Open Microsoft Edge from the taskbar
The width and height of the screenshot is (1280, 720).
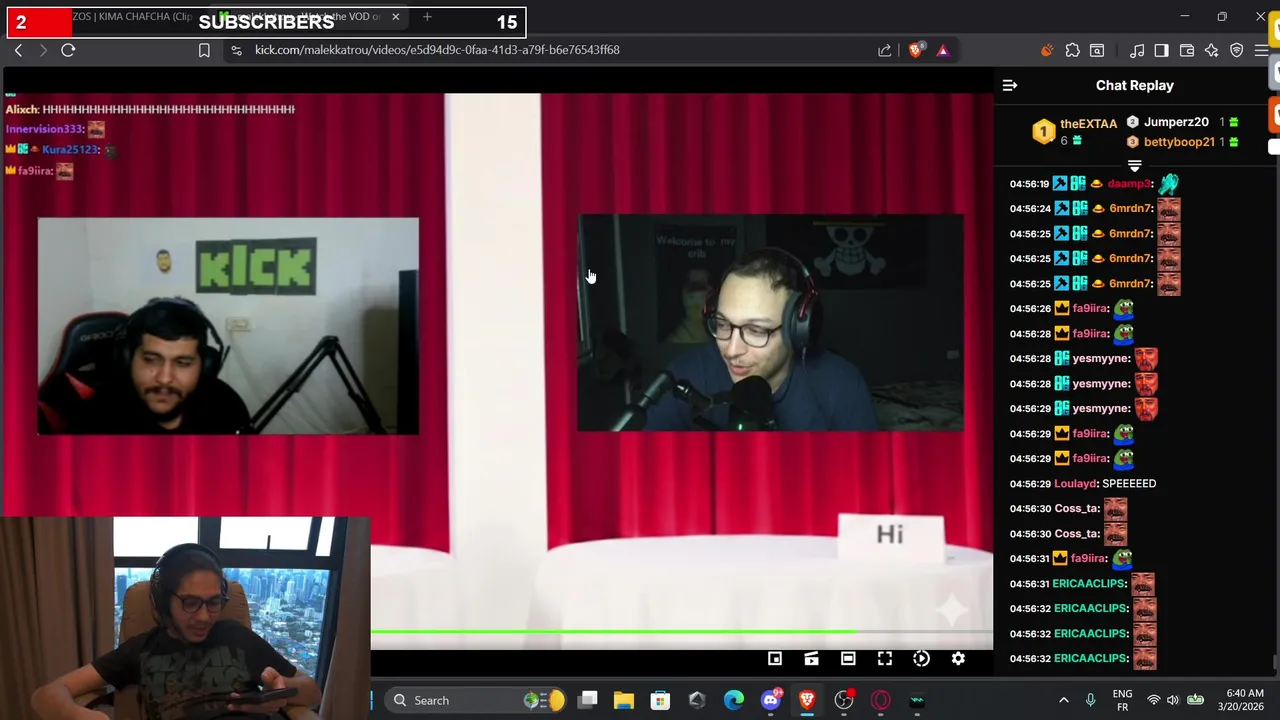pos(734,700)
